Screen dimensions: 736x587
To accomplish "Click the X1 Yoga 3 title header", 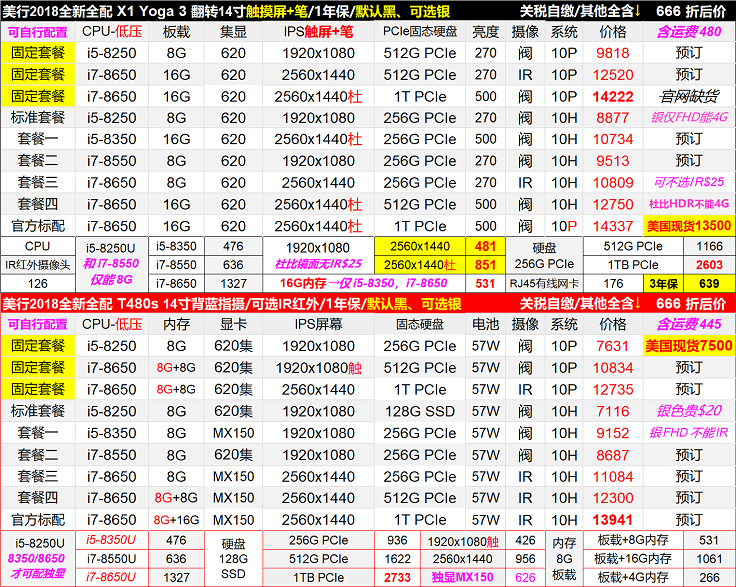I will tap(250, 11).
